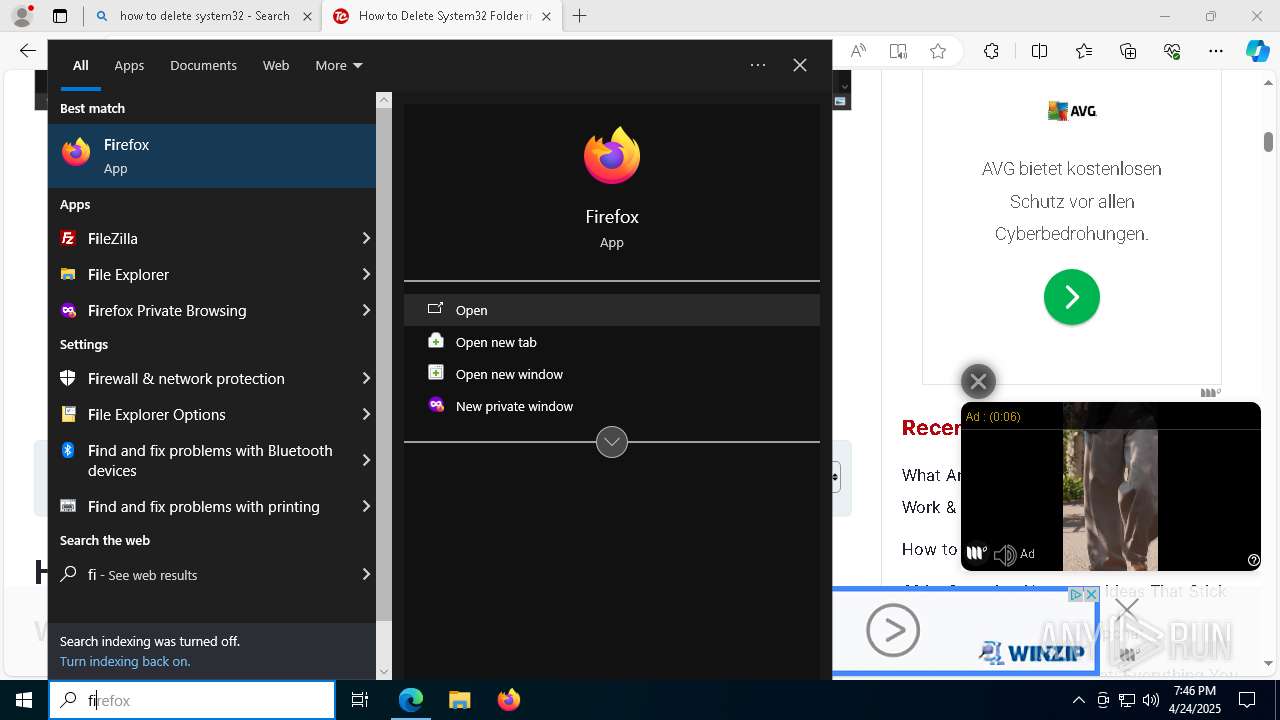Open Task View on taskbar
This screenshot has height=720, width=1280.
click(360, 700)
